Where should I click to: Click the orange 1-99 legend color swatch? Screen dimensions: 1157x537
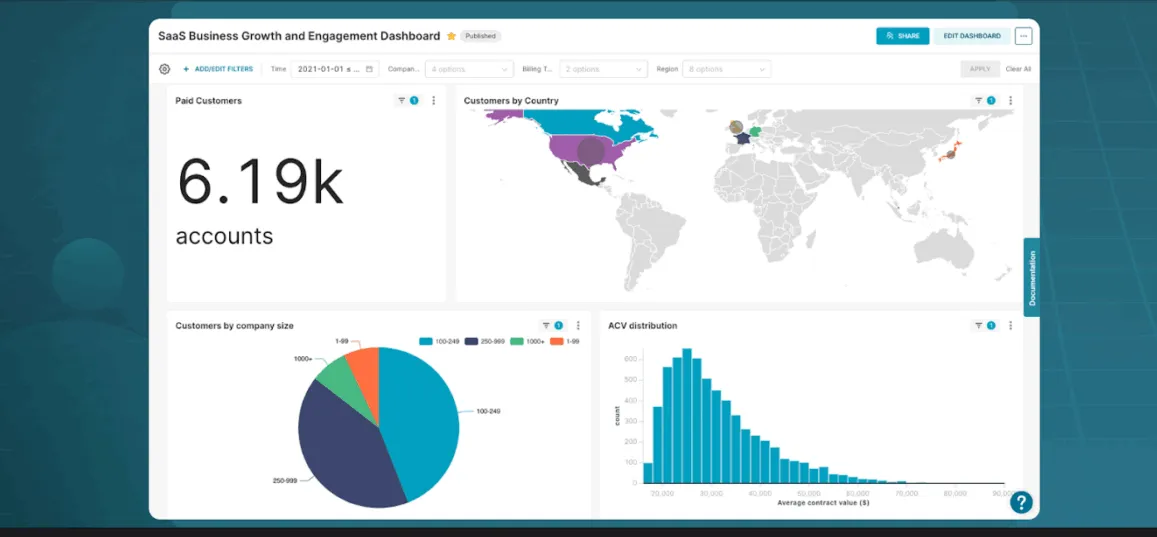[x=556, y=342]
